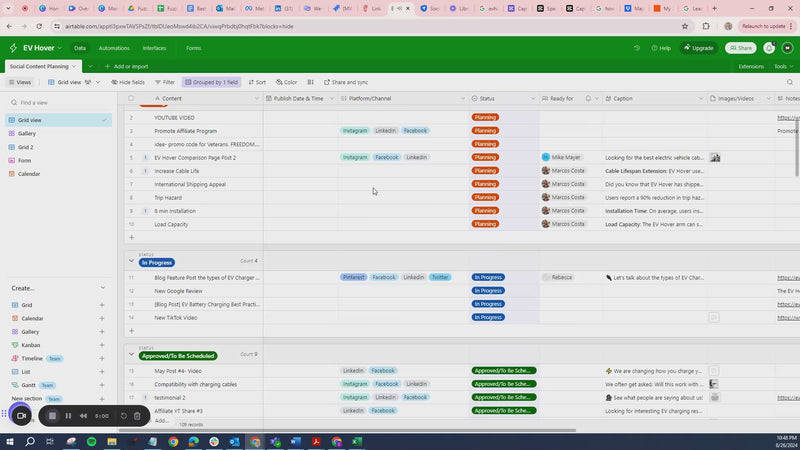The width and height of the screenshot is (800, 450).
Task: Pause the screen recording
Action: (x=68, y=416)
